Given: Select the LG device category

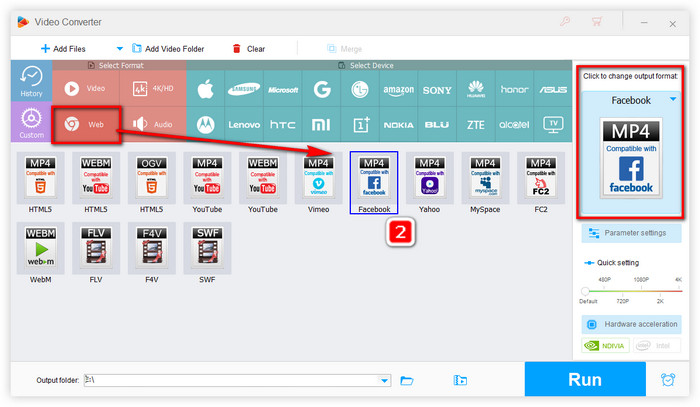Looking at the screenshot, I should tap(360, 90).
